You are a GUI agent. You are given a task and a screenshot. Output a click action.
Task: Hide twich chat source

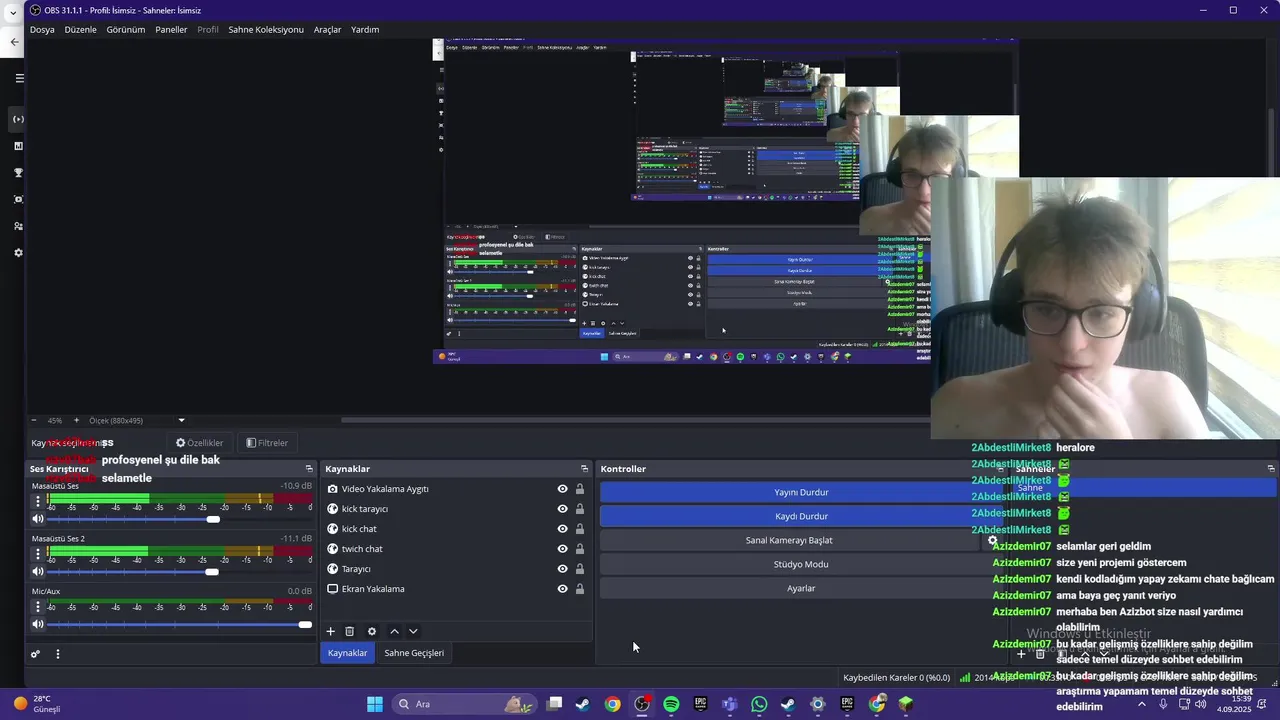(x=562, y=549)
